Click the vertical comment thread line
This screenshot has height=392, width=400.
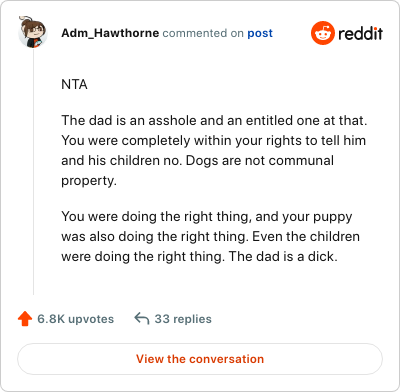pos(33,172)
